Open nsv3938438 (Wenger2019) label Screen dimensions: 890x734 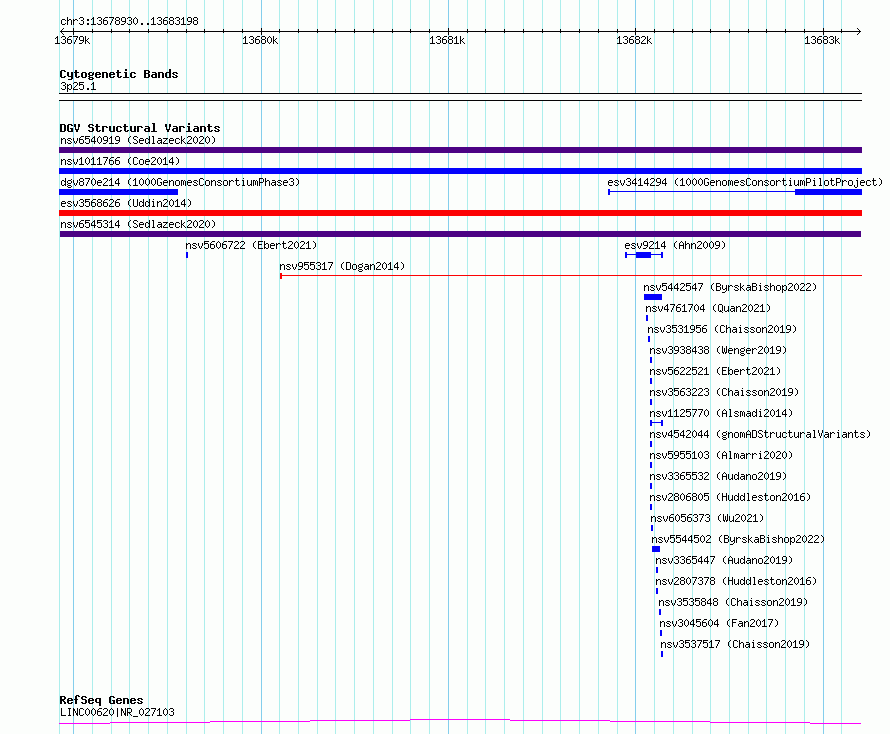[x=718, y=350]
